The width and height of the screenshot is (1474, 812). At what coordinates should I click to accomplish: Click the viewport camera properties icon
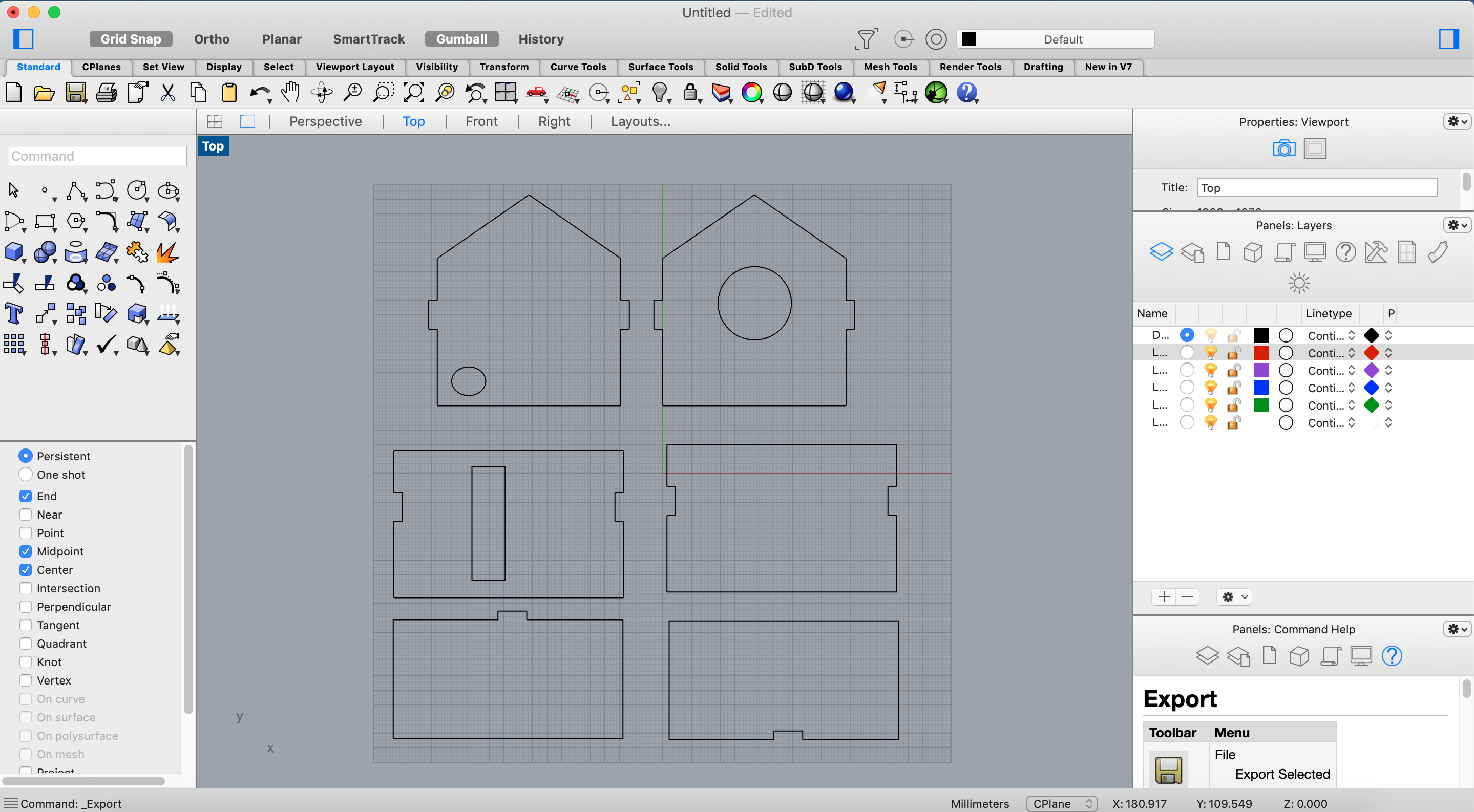[x=1284, y=148]
